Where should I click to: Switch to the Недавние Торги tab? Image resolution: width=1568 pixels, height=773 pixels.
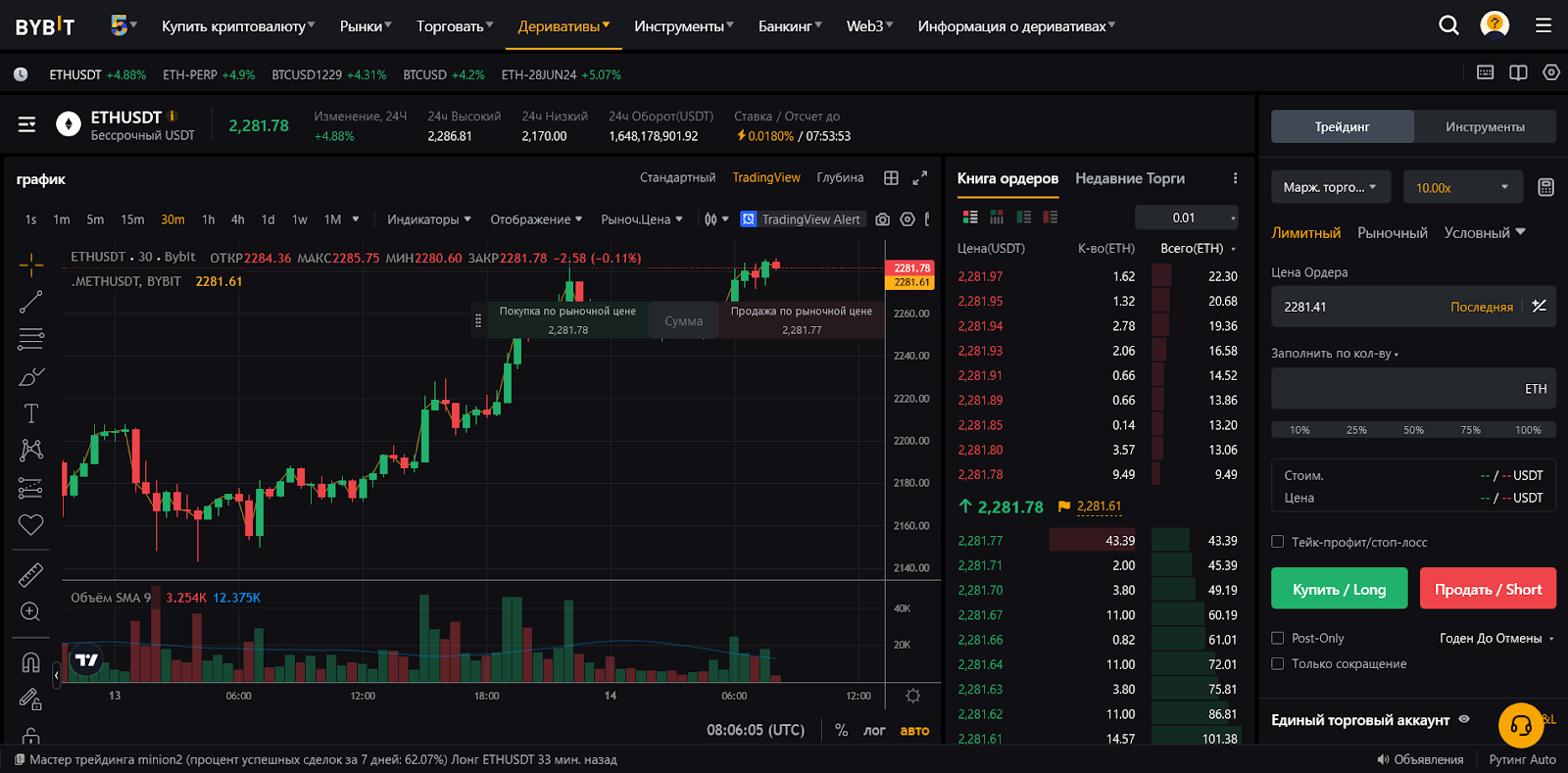tap(1129, 178)
